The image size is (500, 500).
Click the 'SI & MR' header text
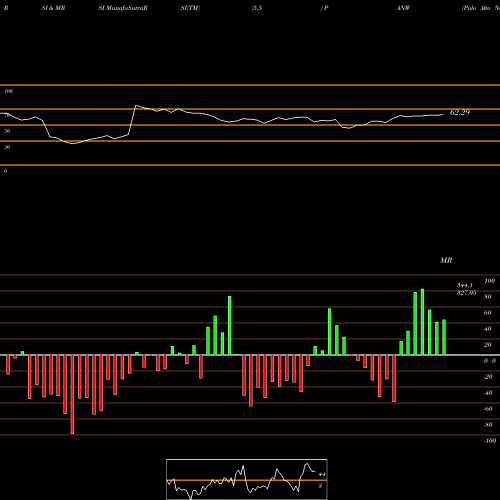pos(53,8)
